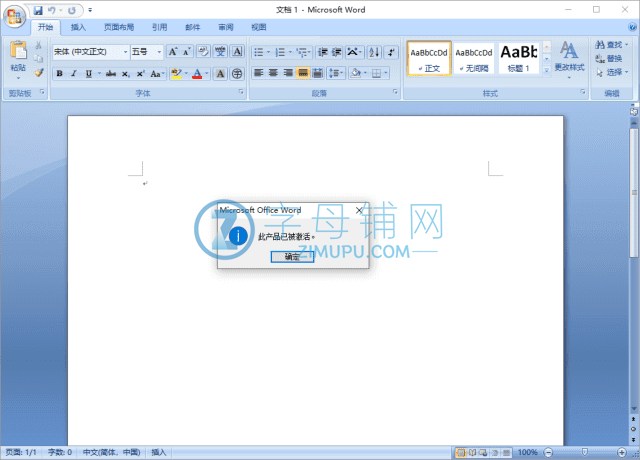640x460 pixels.
Task: Apply the red font color
Action: tap(197, 74)
